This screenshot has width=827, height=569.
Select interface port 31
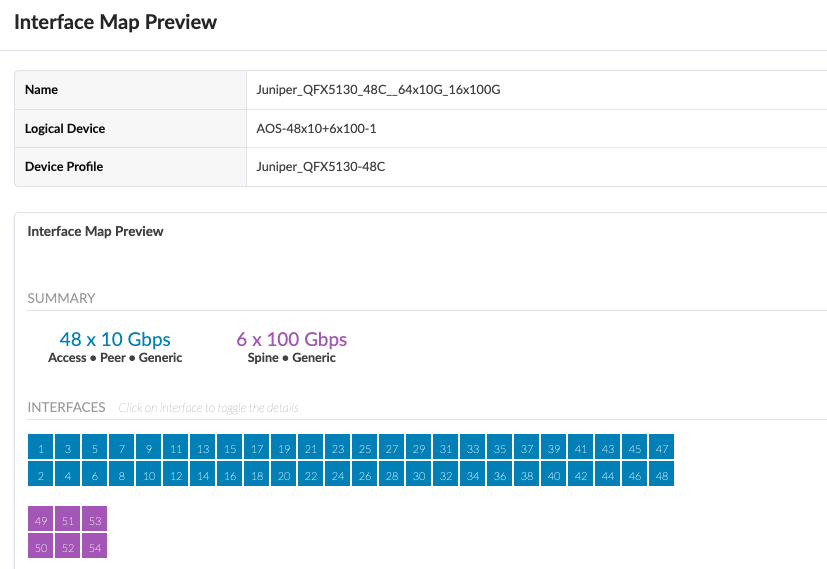[446, 447]
